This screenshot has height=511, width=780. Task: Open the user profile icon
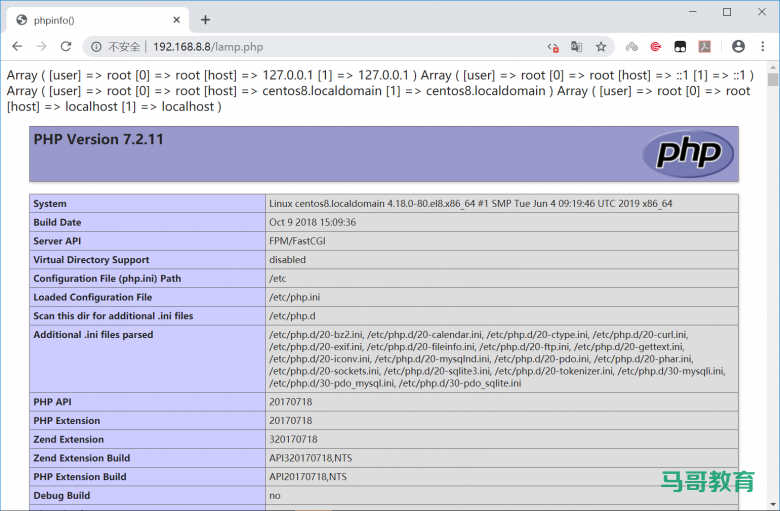pos(738,46)
